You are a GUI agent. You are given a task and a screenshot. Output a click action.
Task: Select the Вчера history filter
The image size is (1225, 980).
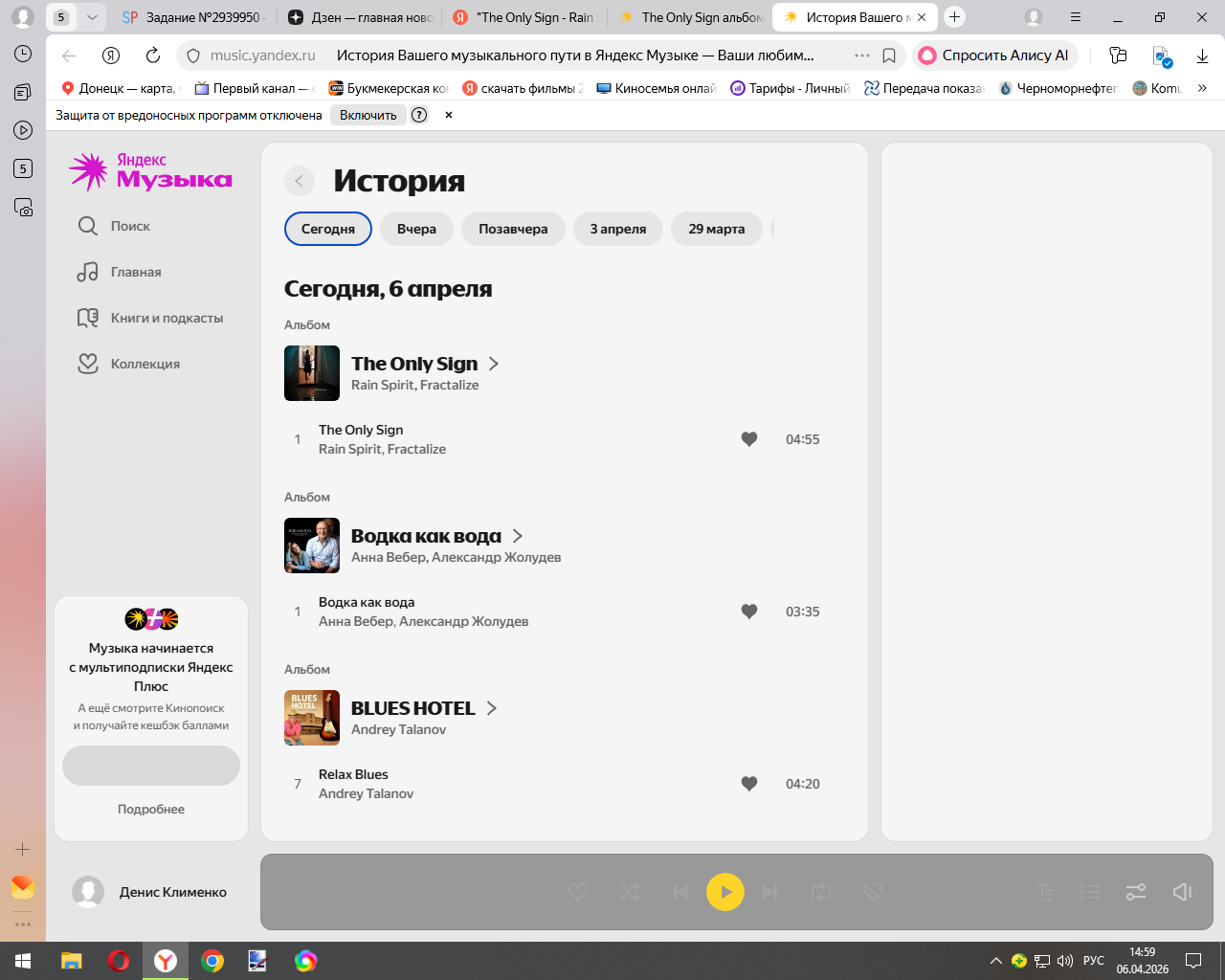click(416, 229)
